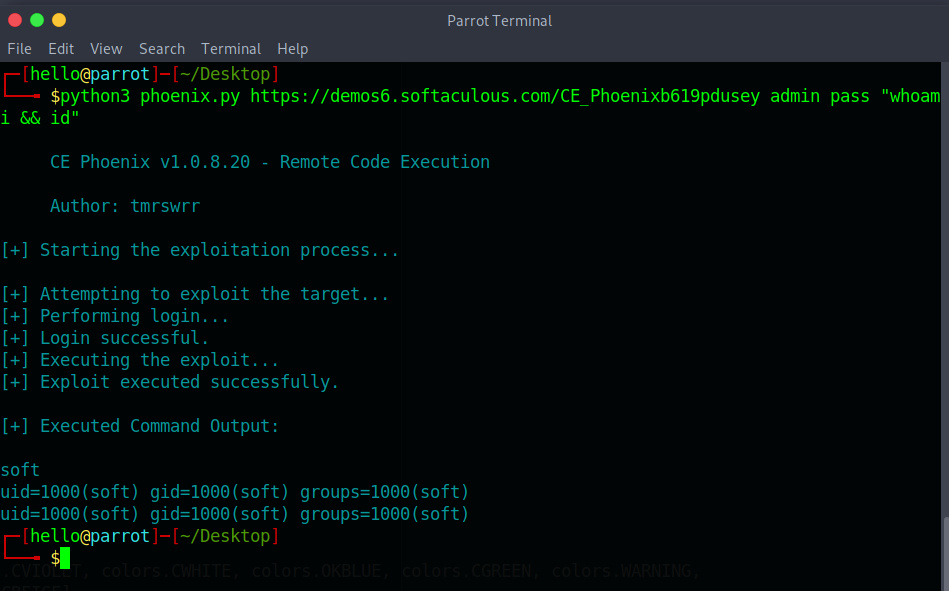Click 'python3' in the command line
949x591 pixels.
tap(95, 96)
